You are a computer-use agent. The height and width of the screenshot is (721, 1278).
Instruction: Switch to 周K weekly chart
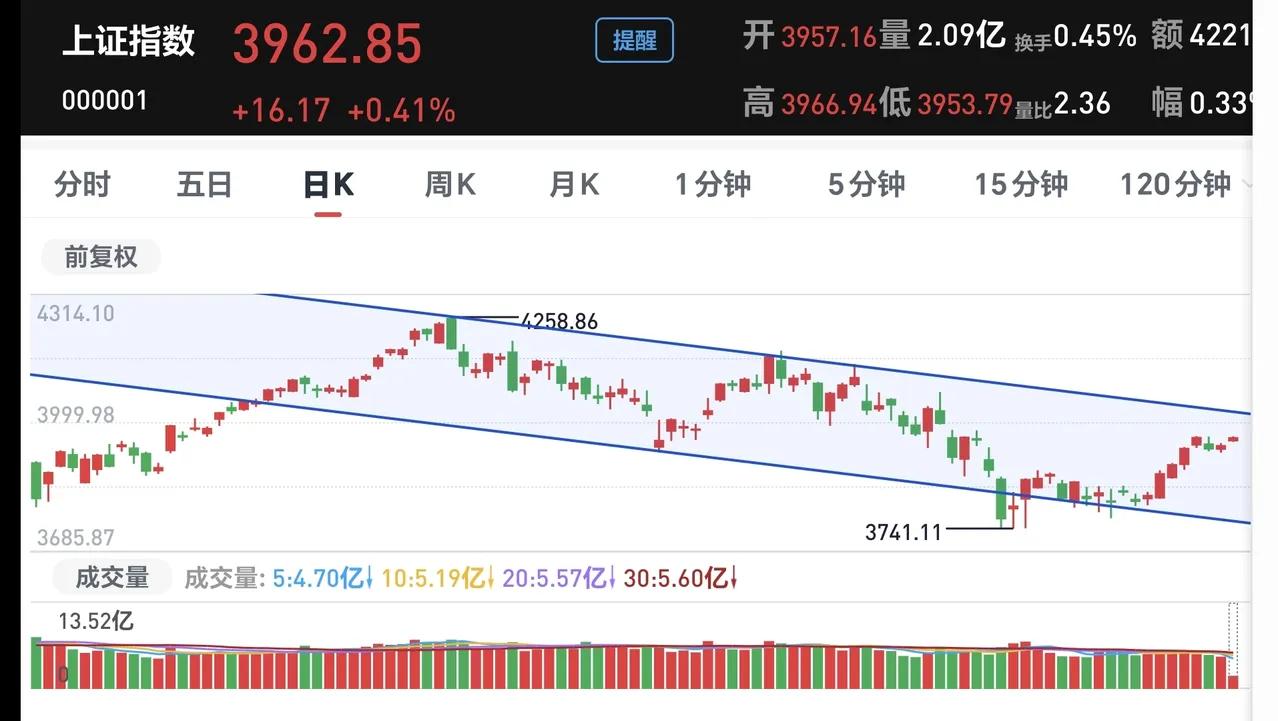(451, 184)
